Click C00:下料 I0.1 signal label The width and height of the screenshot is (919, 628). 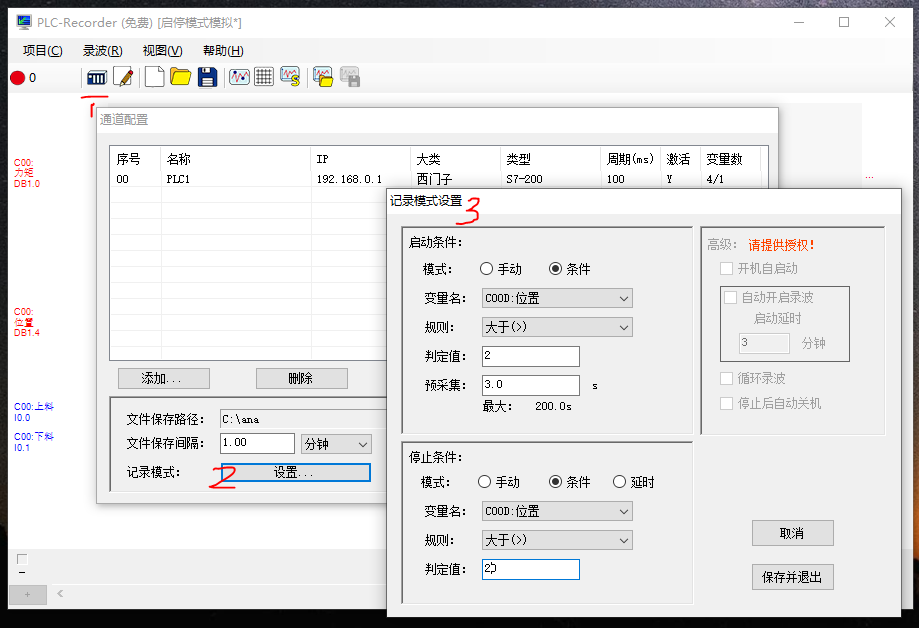pos(33,442)
